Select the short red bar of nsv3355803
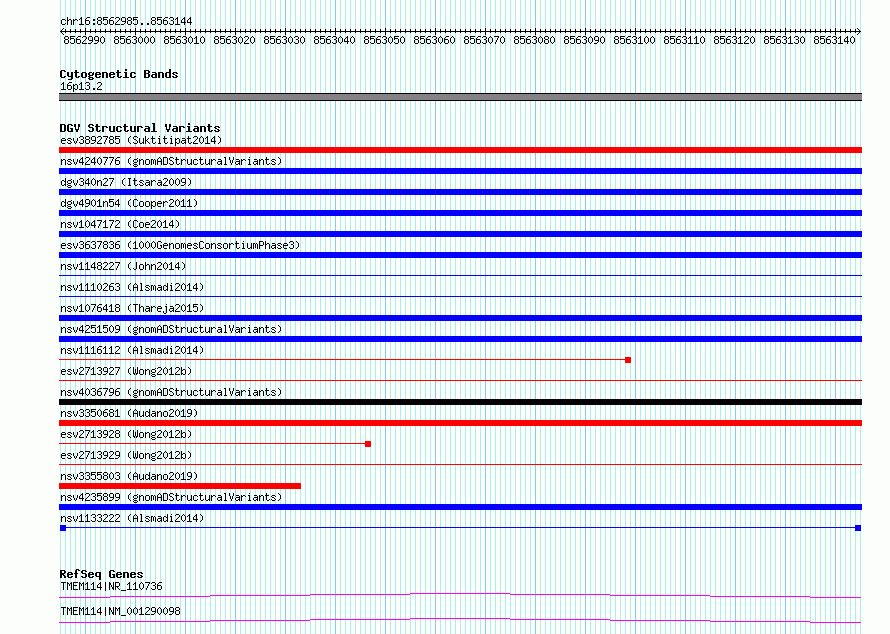890x634 pixels. 180,486
